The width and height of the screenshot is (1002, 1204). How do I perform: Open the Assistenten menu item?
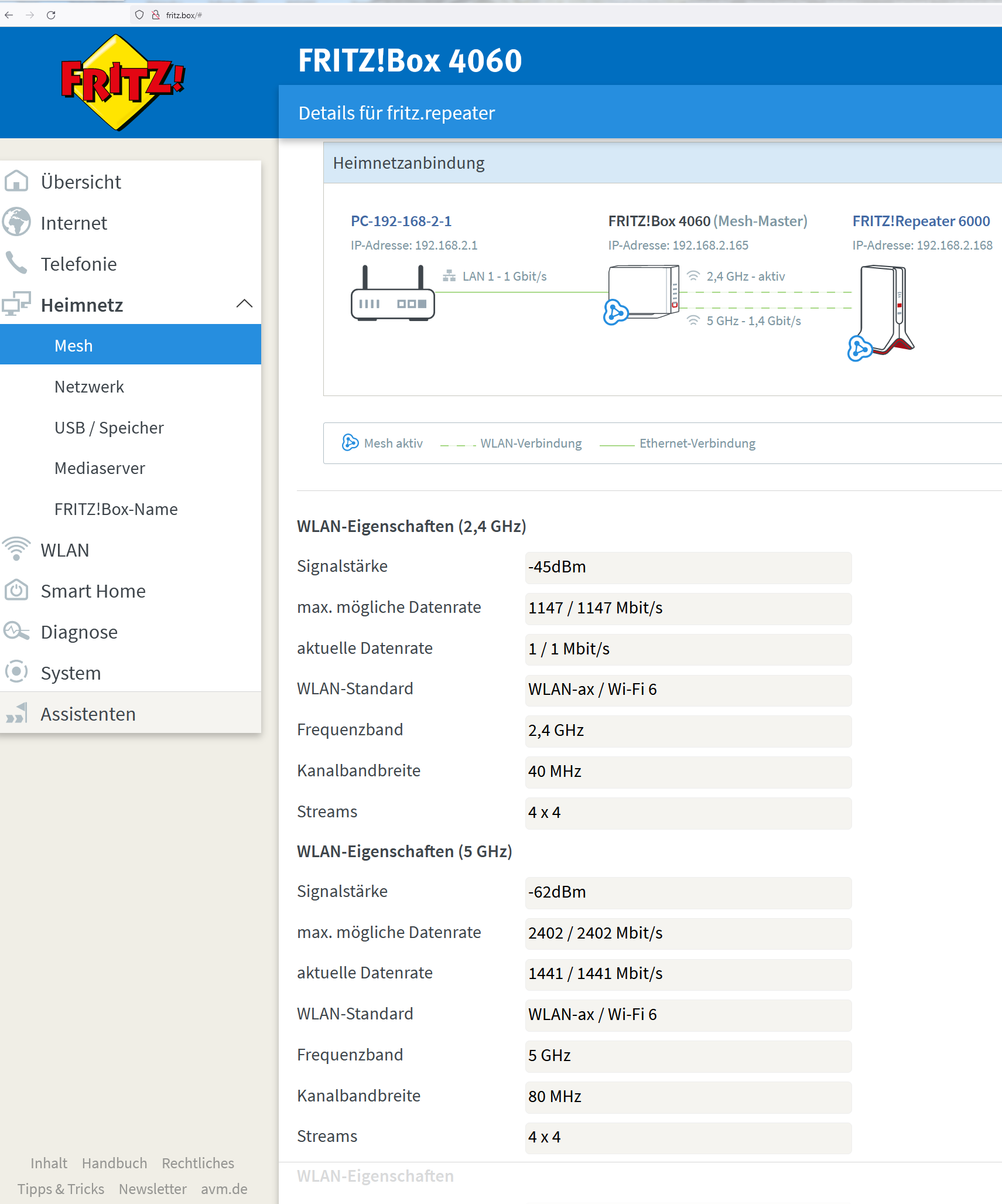[x=131, y=713]
